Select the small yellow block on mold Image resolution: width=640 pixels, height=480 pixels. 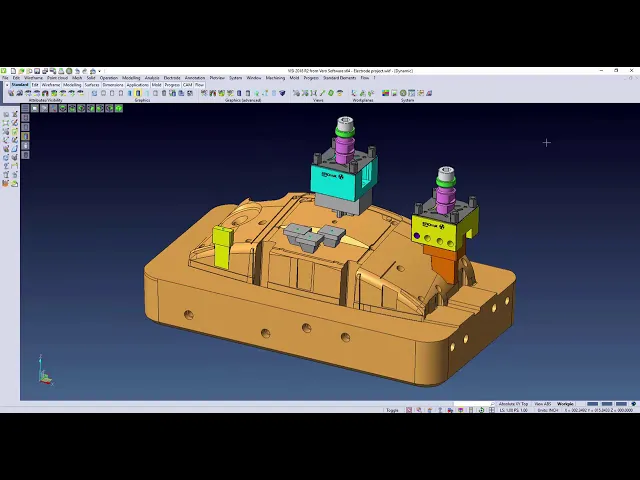pyautogui.click(x=223, y=247)
